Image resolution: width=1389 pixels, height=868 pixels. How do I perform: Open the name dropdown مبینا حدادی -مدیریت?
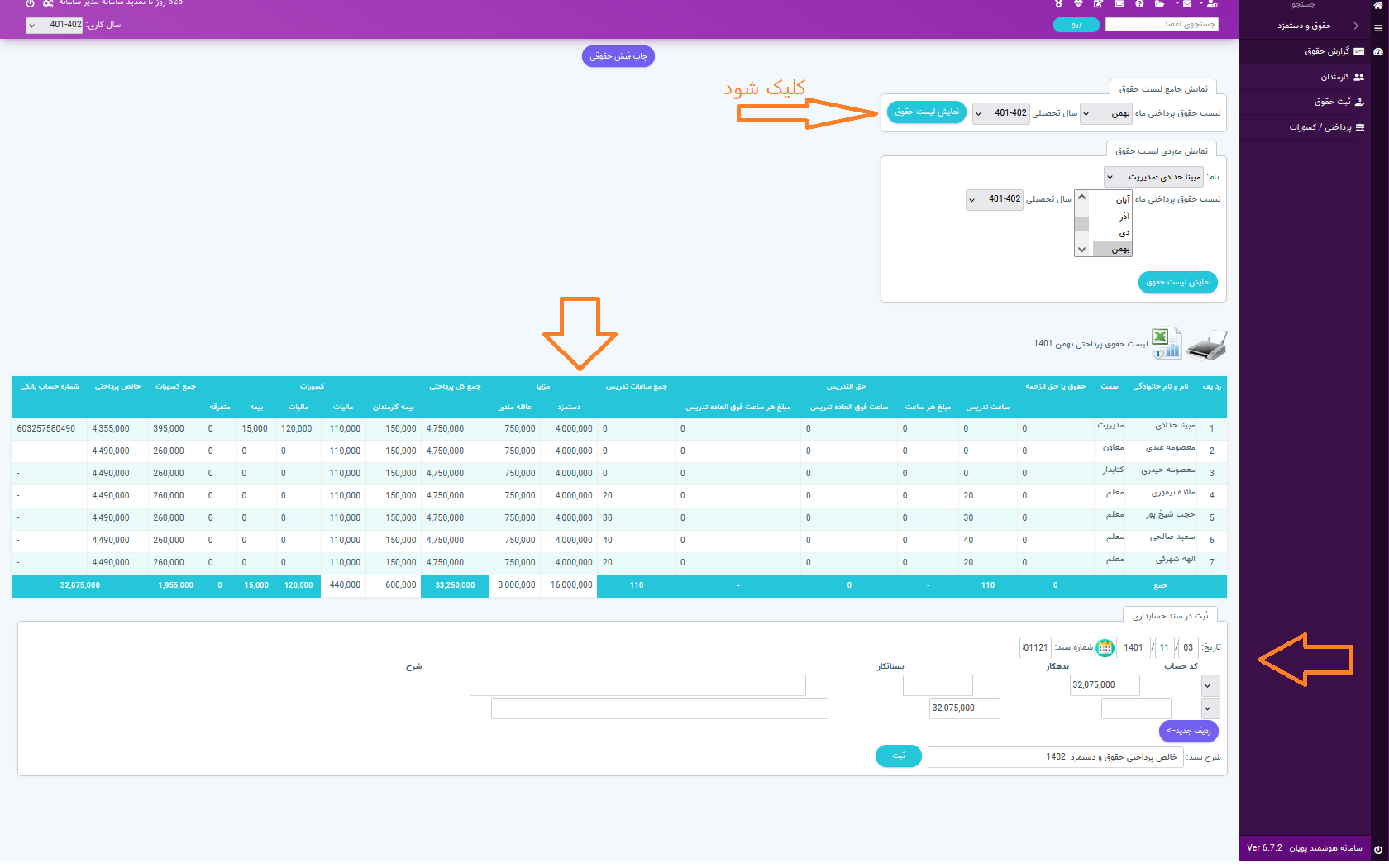[1153, 177]
